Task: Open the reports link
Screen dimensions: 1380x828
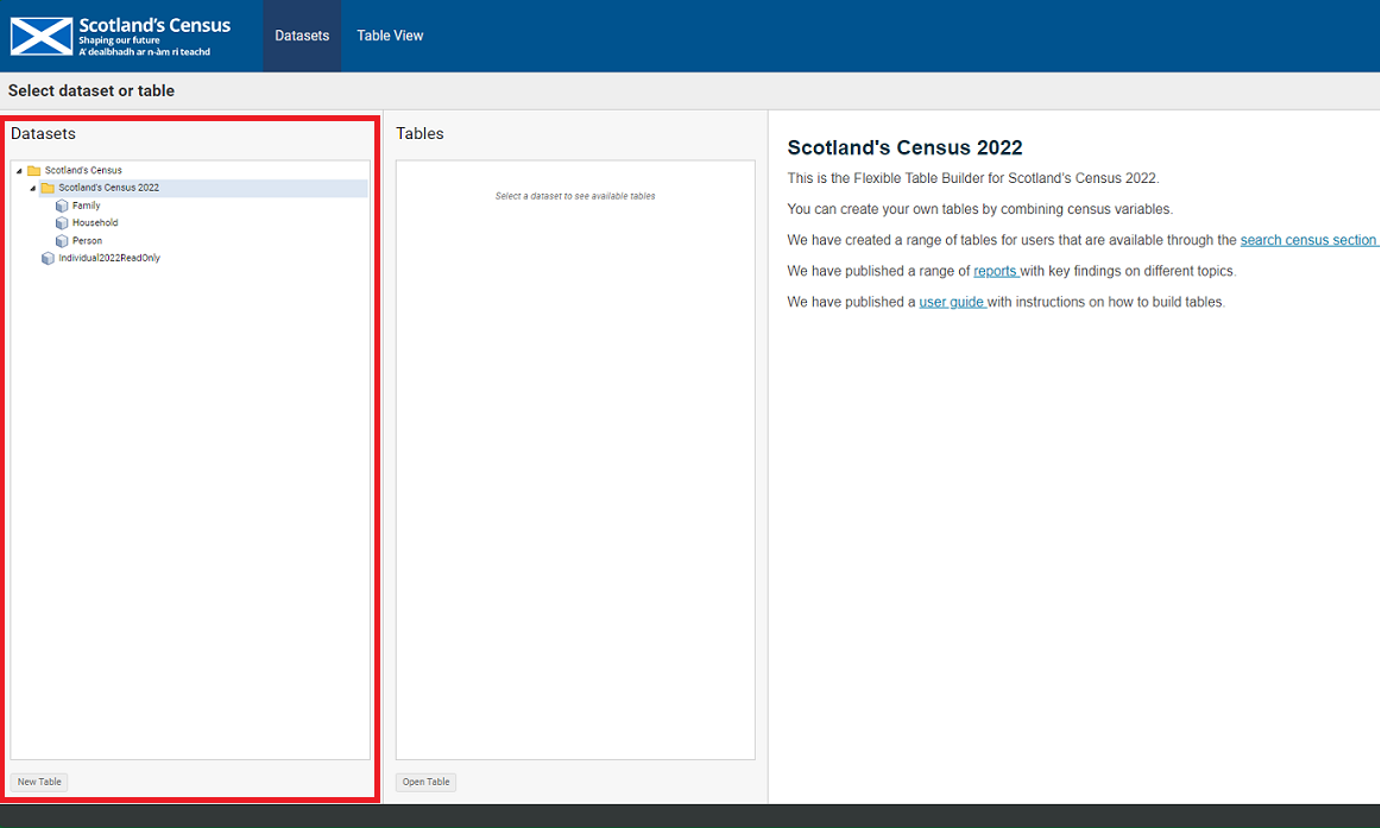Action: tap(995, 271)
